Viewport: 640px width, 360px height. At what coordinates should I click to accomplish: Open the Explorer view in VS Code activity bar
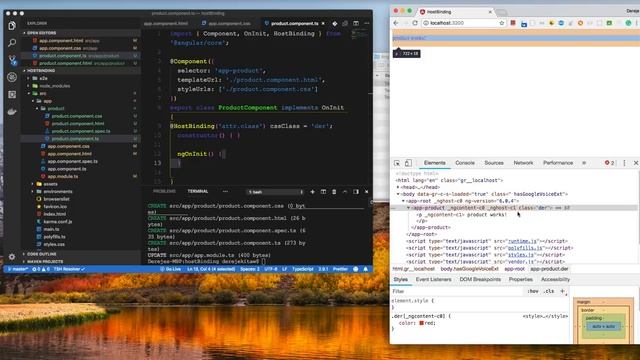pyautogui.click(x=12, y=26)
